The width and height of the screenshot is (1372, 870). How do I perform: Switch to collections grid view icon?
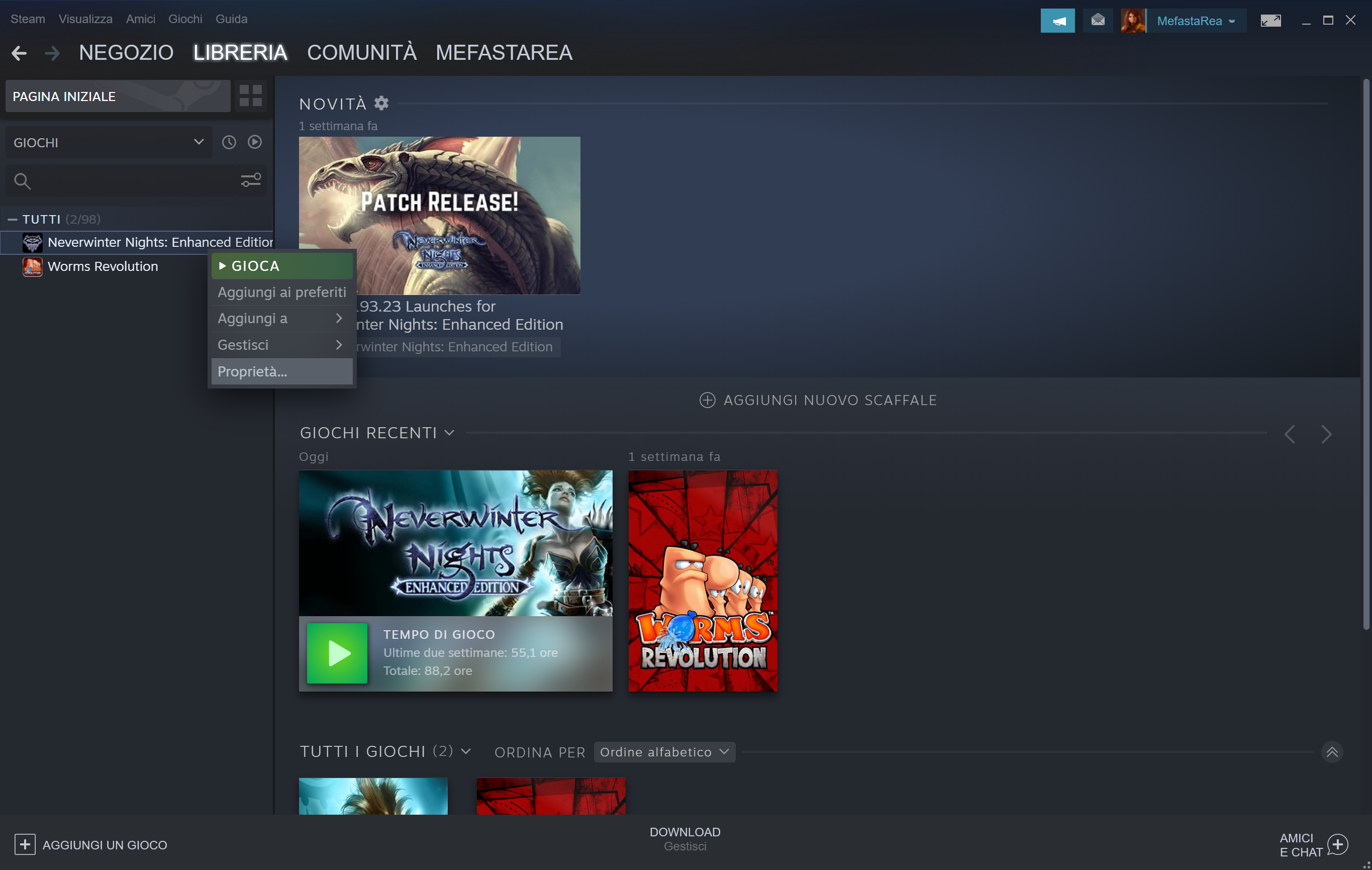250,95
